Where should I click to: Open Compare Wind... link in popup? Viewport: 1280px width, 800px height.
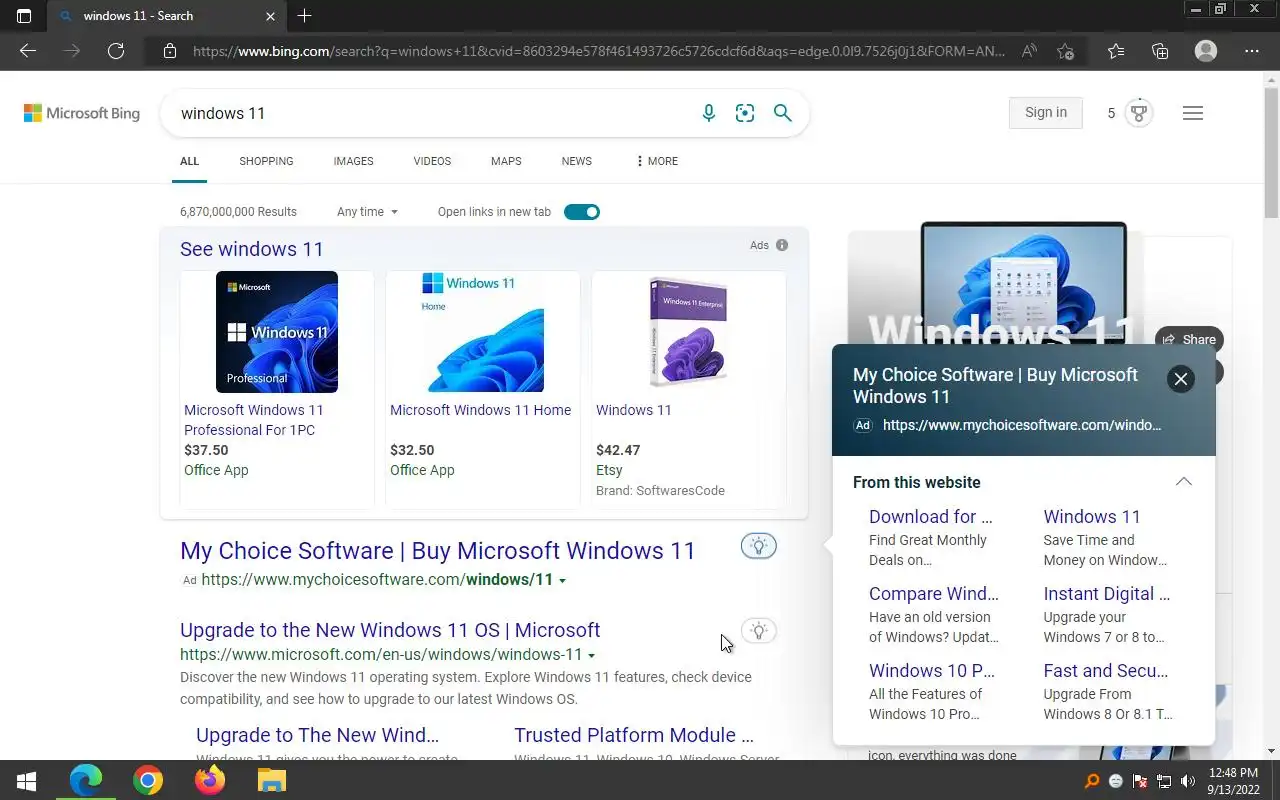(934, 594)
